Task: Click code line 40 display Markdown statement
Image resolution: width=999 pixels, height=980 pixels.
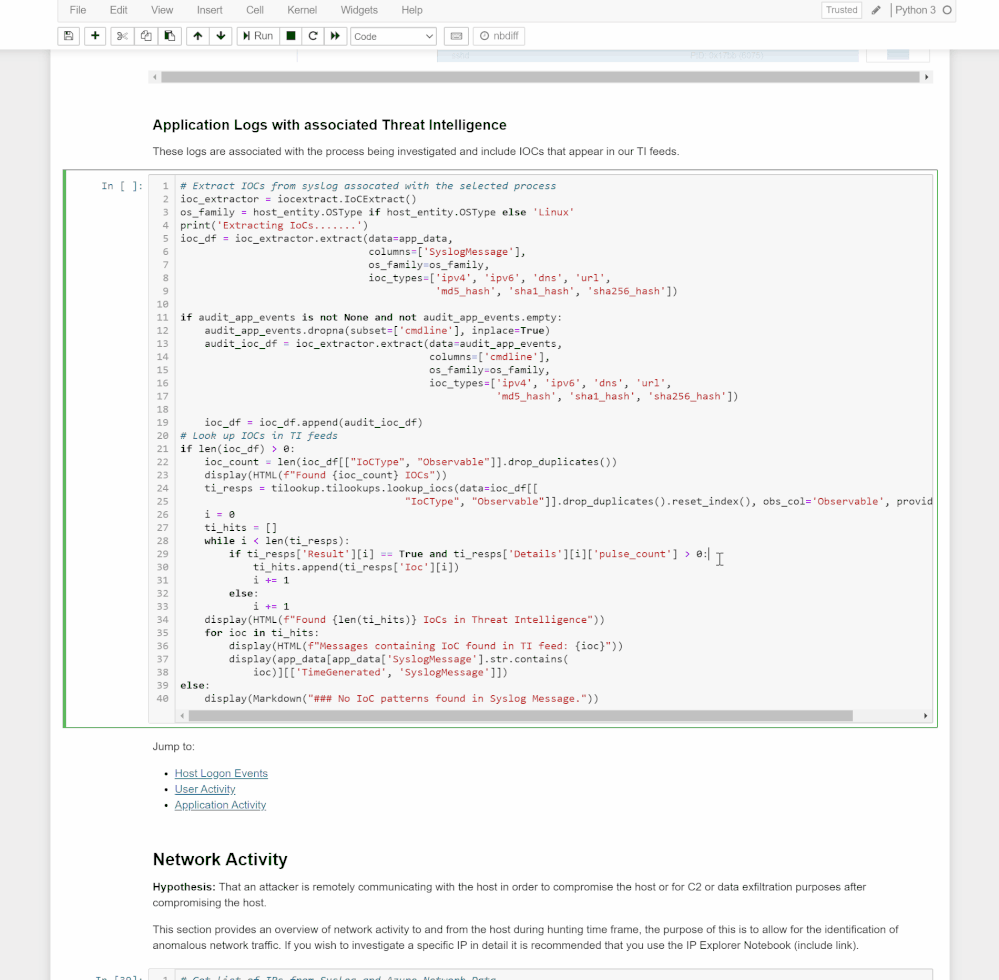Action: pyautogui.click(x=401, y=699)
